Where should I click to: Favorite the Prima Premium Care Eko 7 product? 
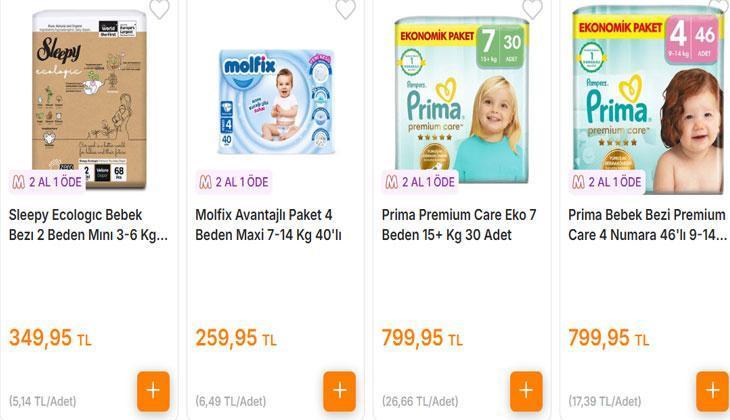click(532, 9)
